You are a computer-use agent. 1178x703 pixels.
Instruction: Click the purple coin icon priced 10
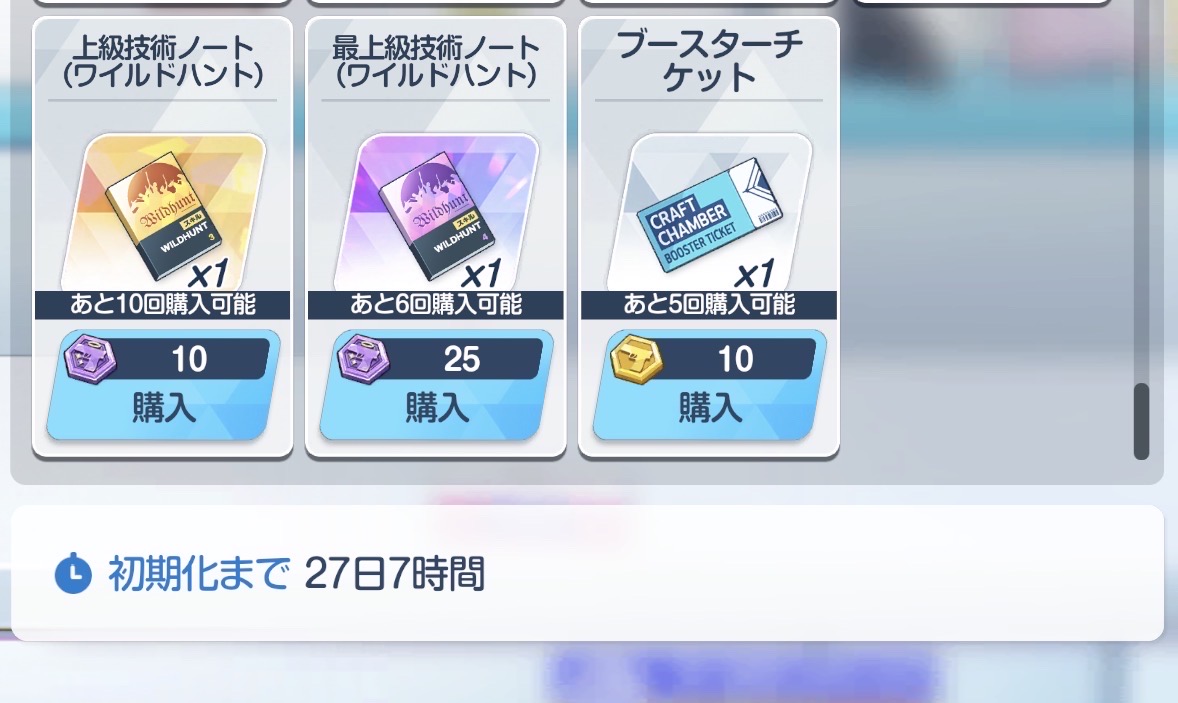(90, 359)
